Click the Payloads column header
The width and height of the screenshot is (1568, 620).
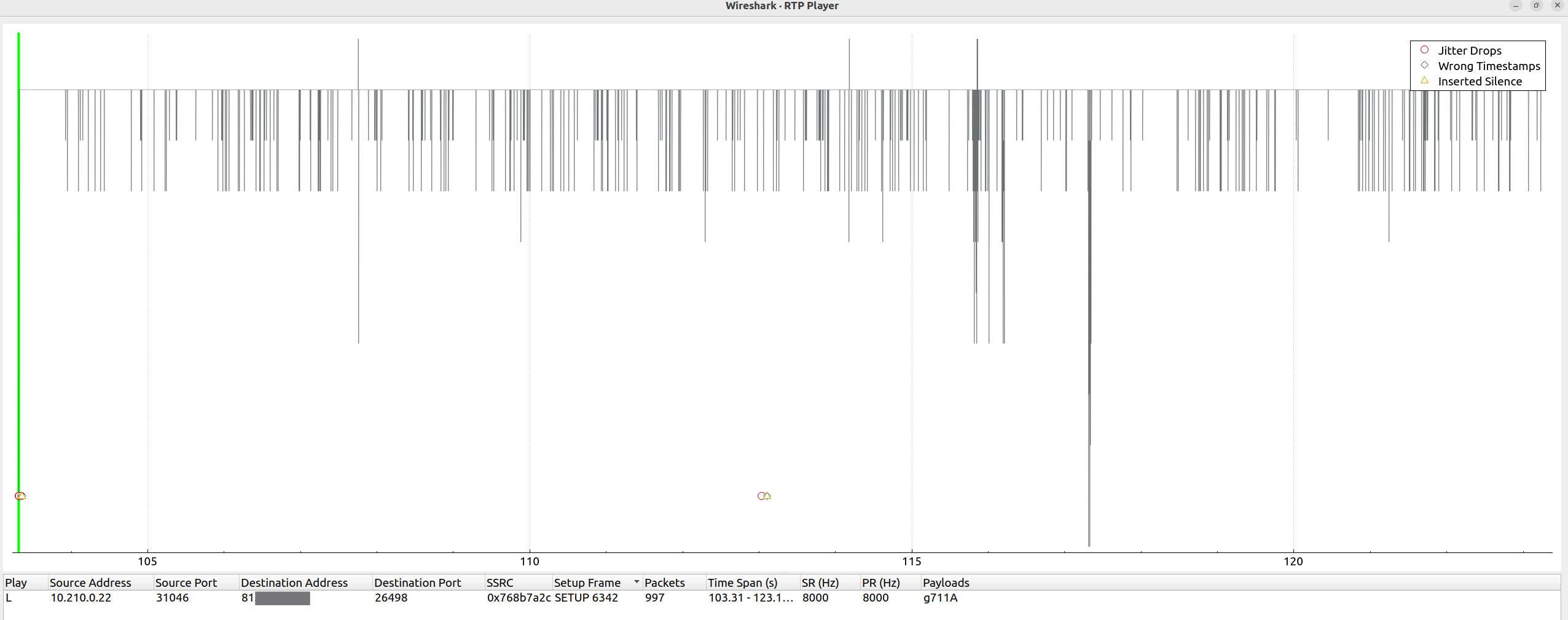point(946,583)
